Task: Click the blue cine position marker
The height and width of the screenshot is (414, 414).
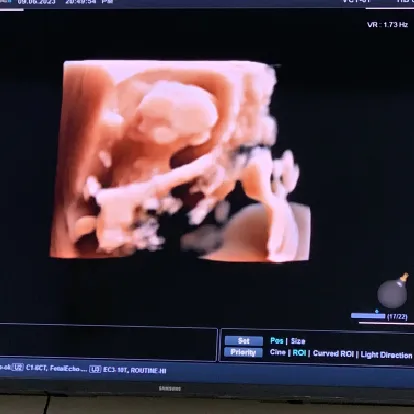Action: 377,312
